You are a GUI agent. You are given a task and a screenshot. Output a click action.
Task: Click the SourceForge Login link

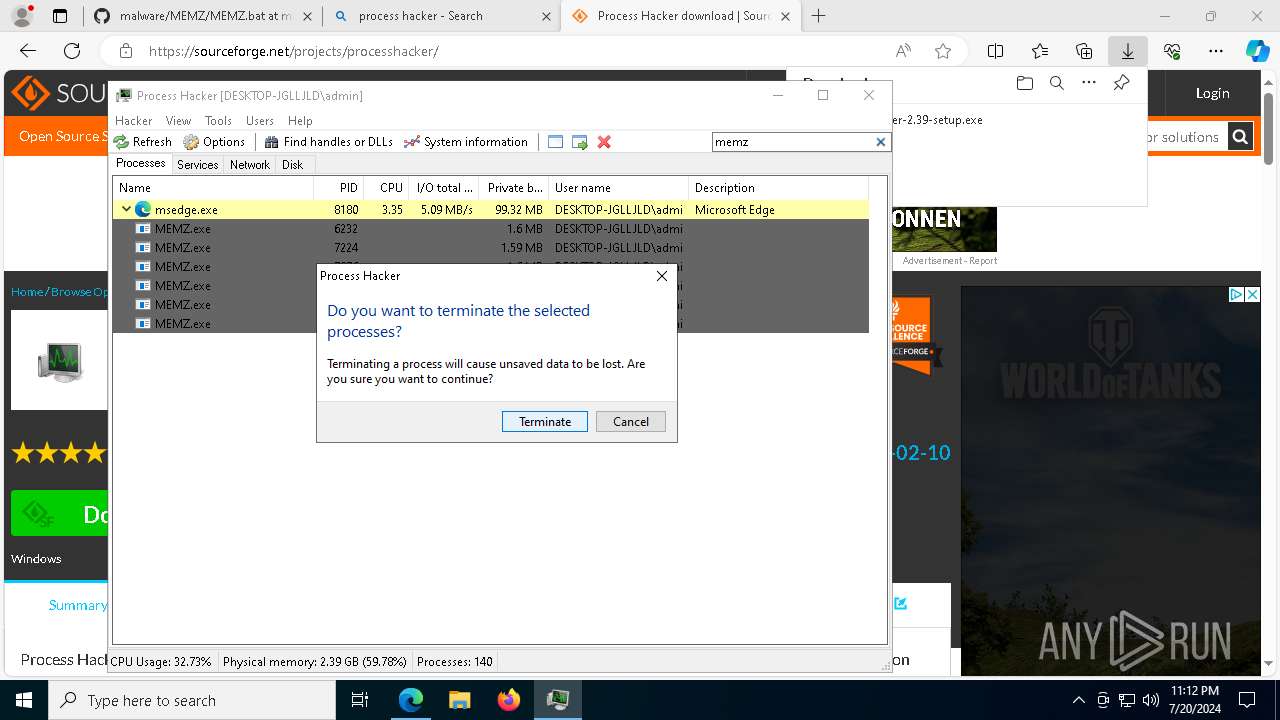pos(1212,93)
